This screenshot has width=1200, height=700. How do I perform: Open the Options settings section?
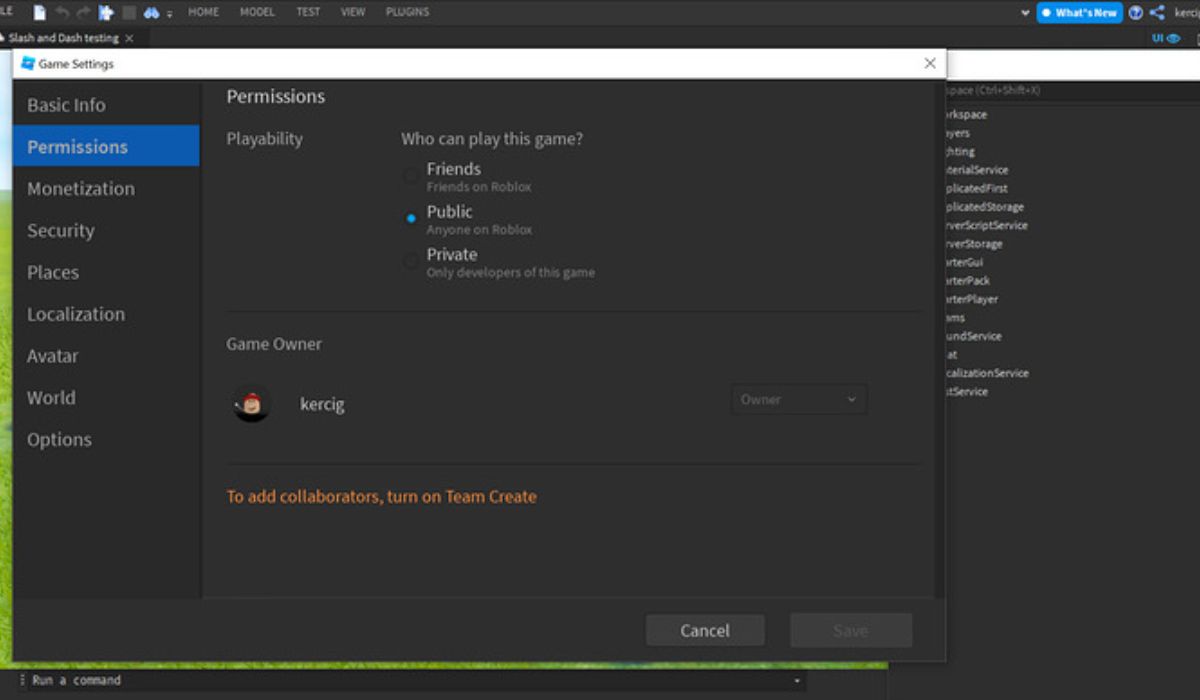(x=106, y=440)
